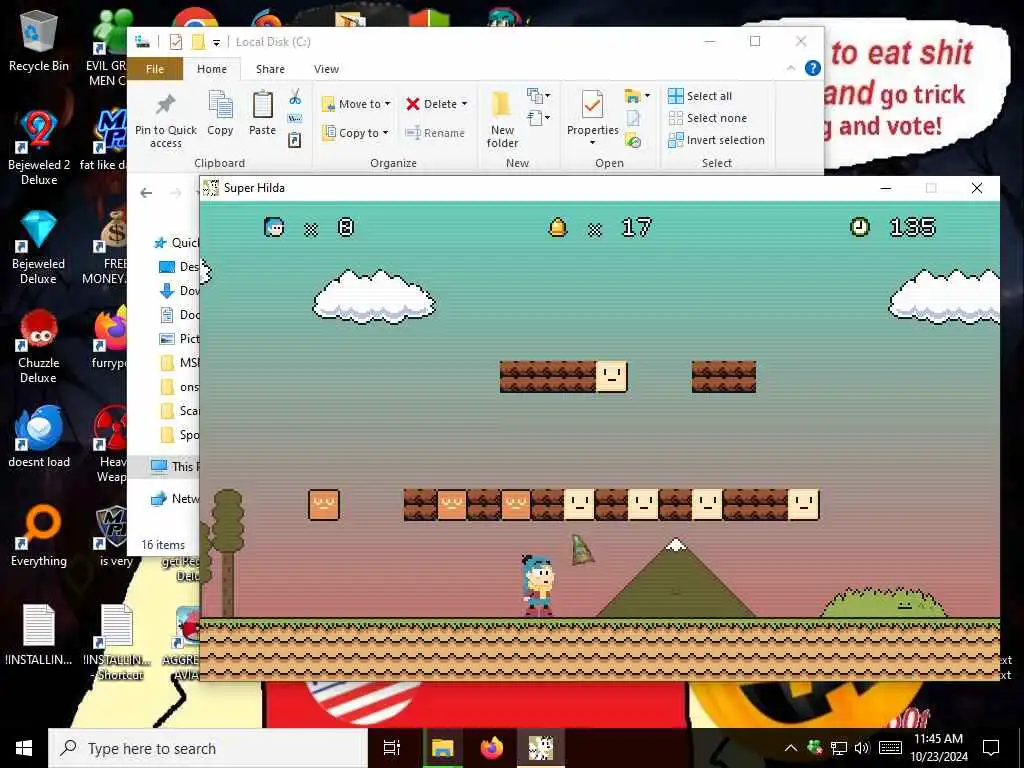Click Super Hilda game in the taskbar
Image resolution: width=1024 pixels, height=768 pixels.
click(x=541, y=748)
